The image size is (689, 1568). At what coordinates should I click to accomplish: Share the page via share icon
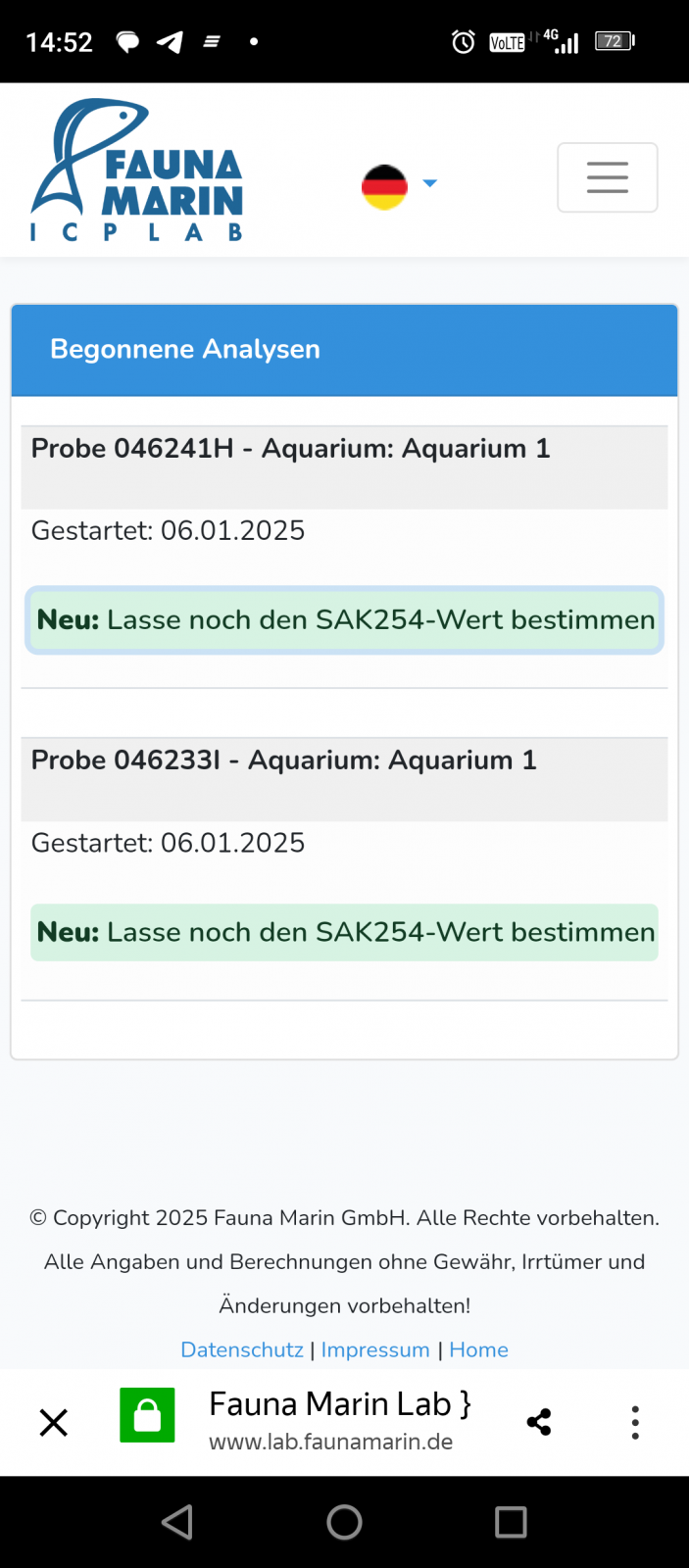pos(539,1422)
